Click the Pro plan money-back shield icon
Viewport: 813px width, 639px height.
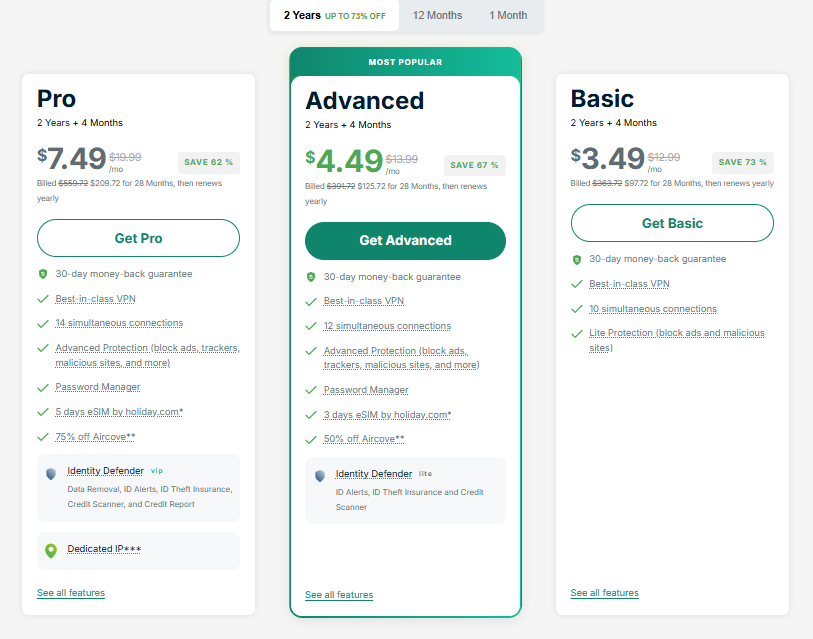click(43, 274)
